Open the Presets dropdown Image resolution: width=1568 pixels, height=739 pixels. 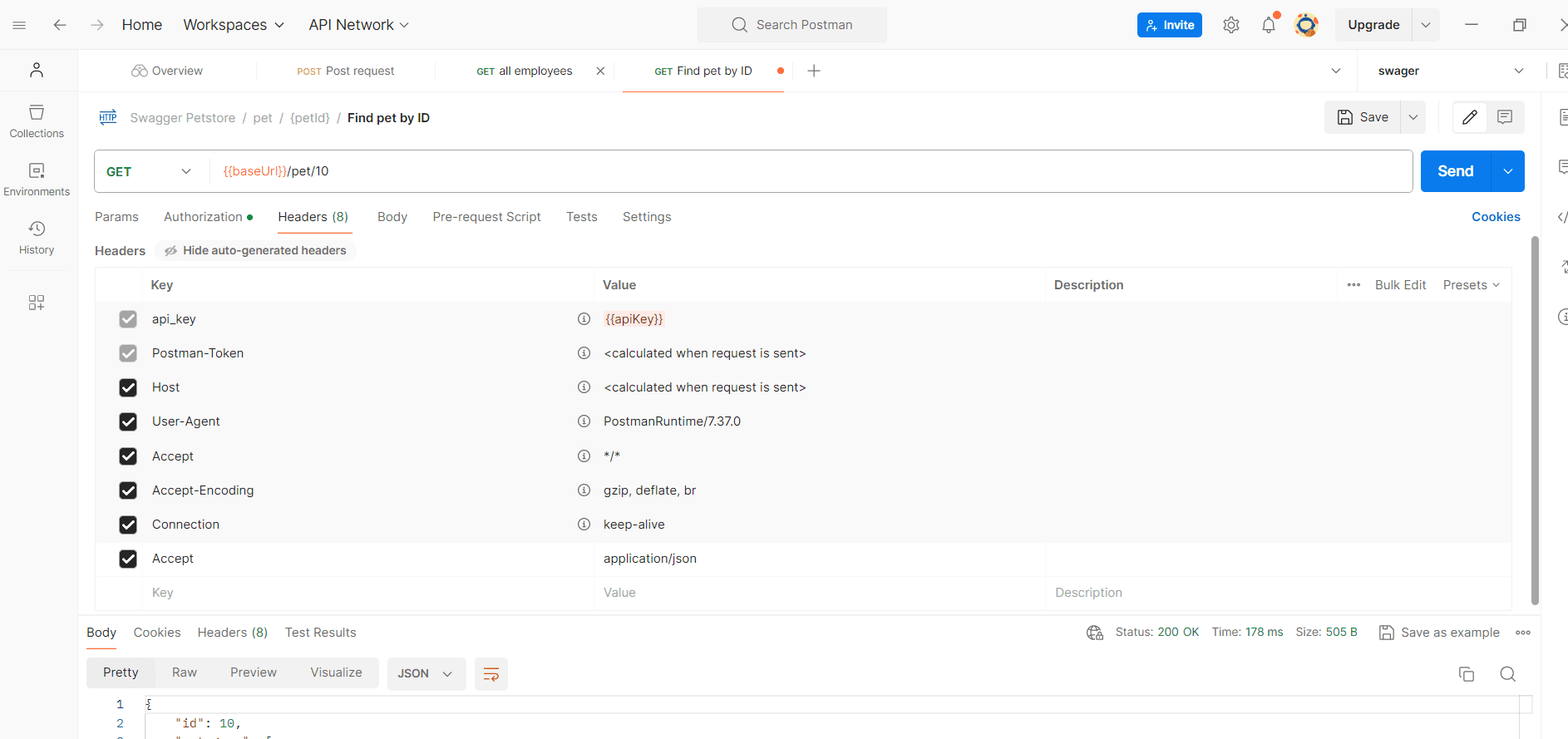tap(1472, 285)
